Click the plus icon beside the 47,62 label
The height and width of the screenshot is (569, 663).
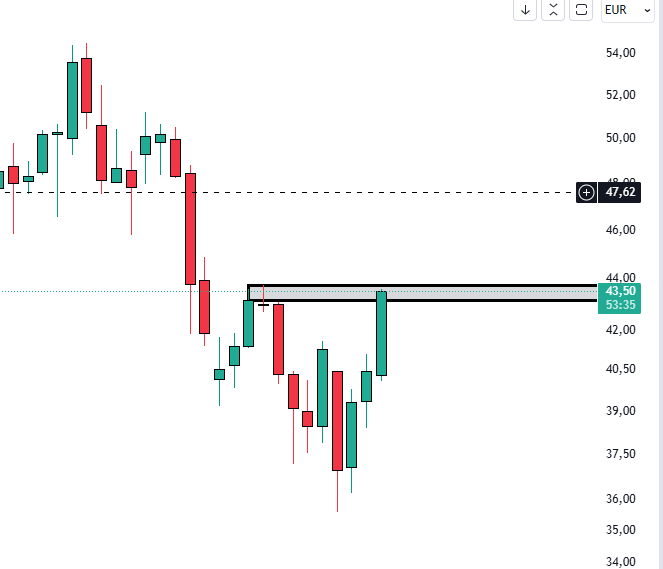[x=586, y=191]
